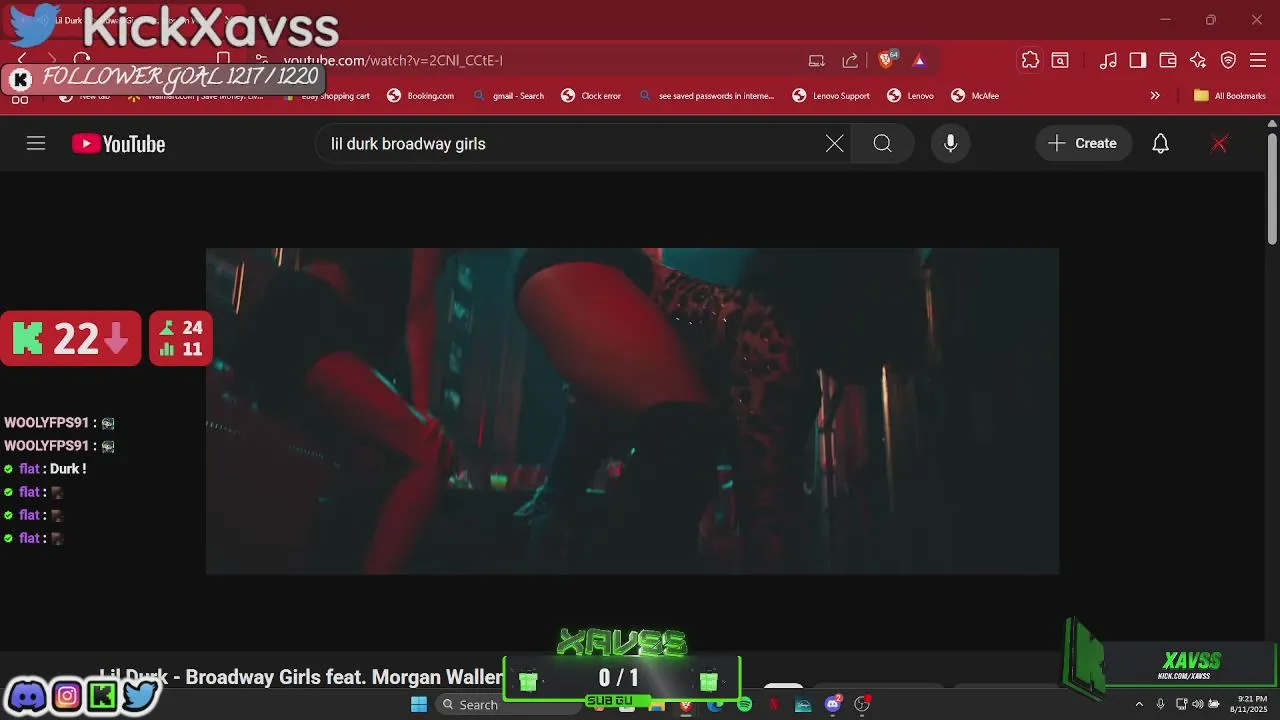1280x720 pixels.
Task: Open Brave Rewards triangle icon
Action: (x=919, y=60)
